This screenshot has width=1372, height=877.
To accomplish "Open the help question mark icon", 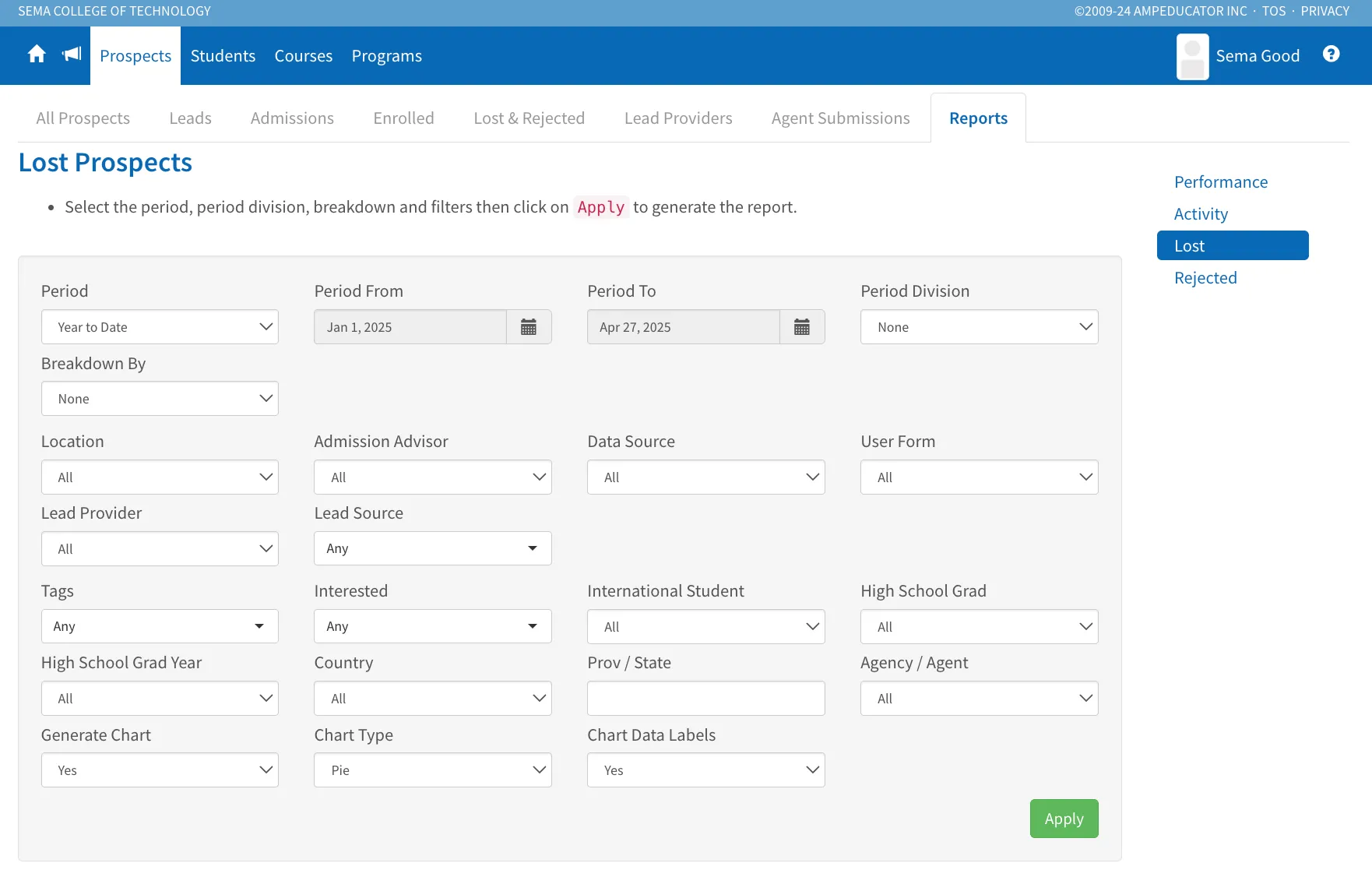I will pyautogui.click(x=1332, y=54).
